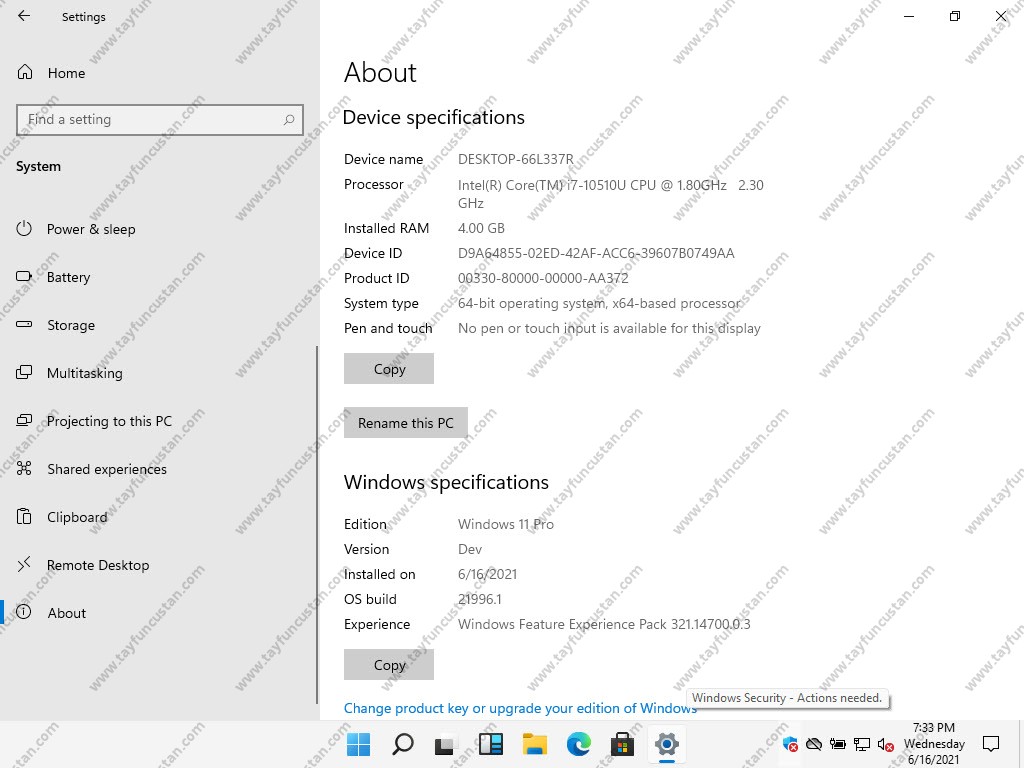
Task: Open taskbar Search
Action: (x=403, y=744)
